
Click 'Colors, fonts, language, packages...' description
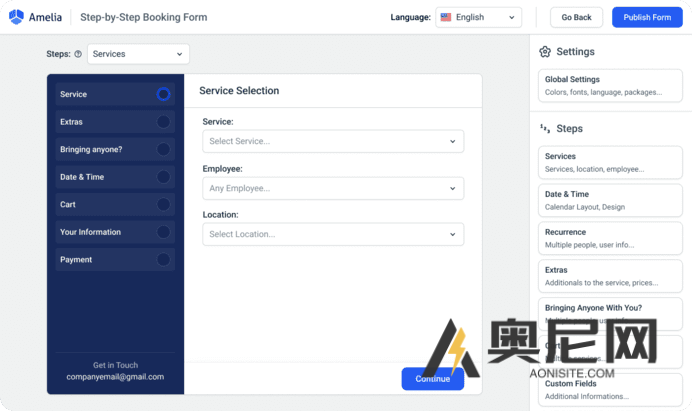pyautogui.click(x=603, y=92)
